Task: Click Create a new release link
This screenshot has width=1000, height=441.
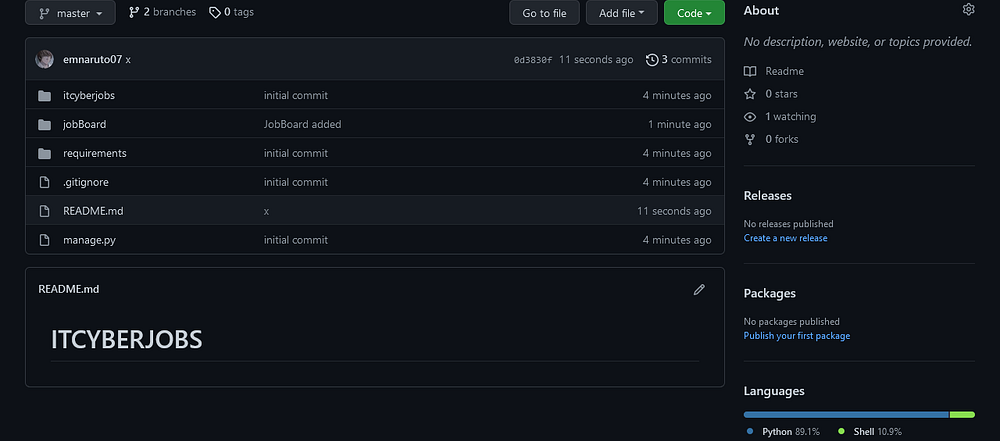Action: coord(785,238)
